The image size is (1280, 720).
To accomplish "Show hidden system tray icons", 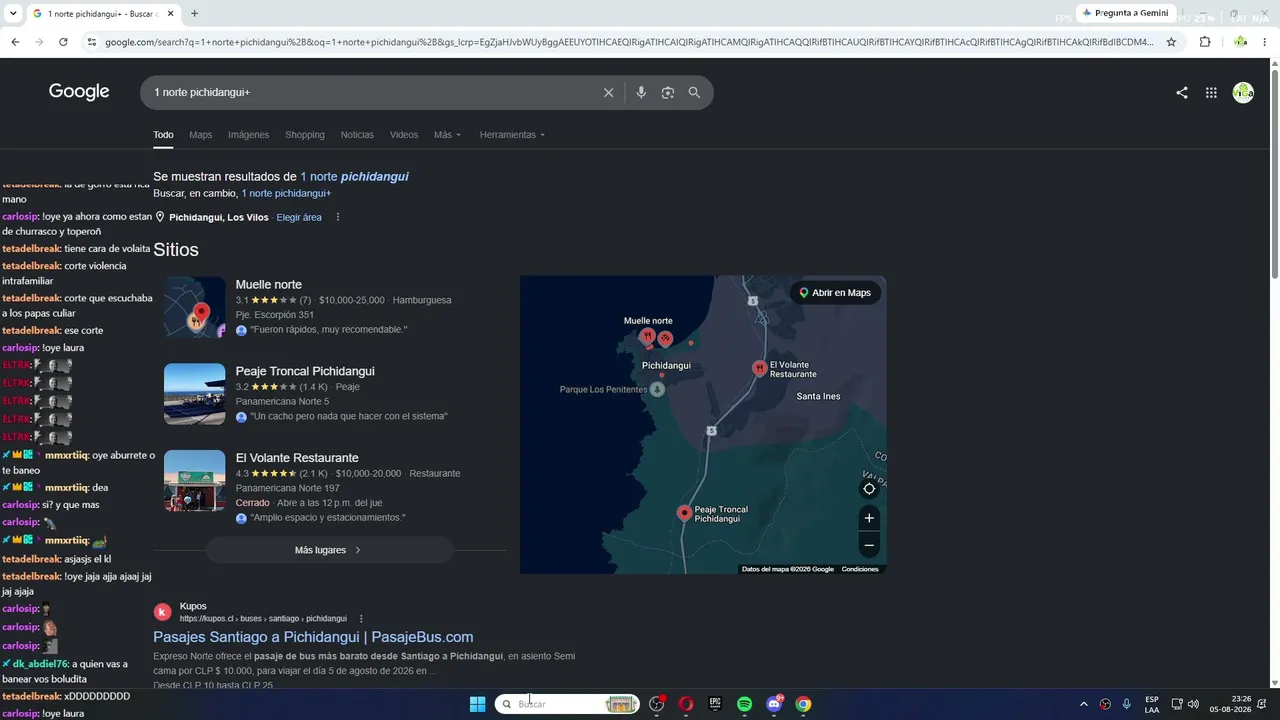I will click(1083, 704).
